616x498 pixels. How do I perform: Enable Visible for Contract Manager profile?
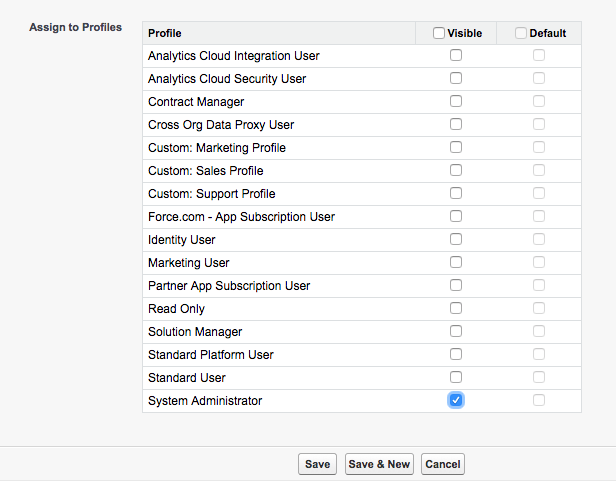pyautogui.click(x=456, y=101)
